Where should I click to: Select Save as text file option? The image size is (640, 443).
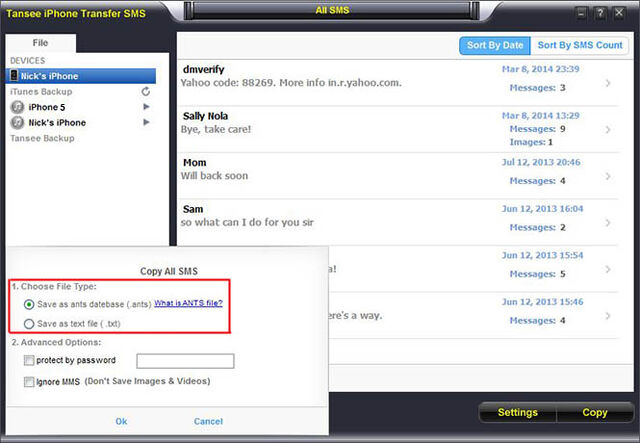pyautogui.click(x=29, y=324)
